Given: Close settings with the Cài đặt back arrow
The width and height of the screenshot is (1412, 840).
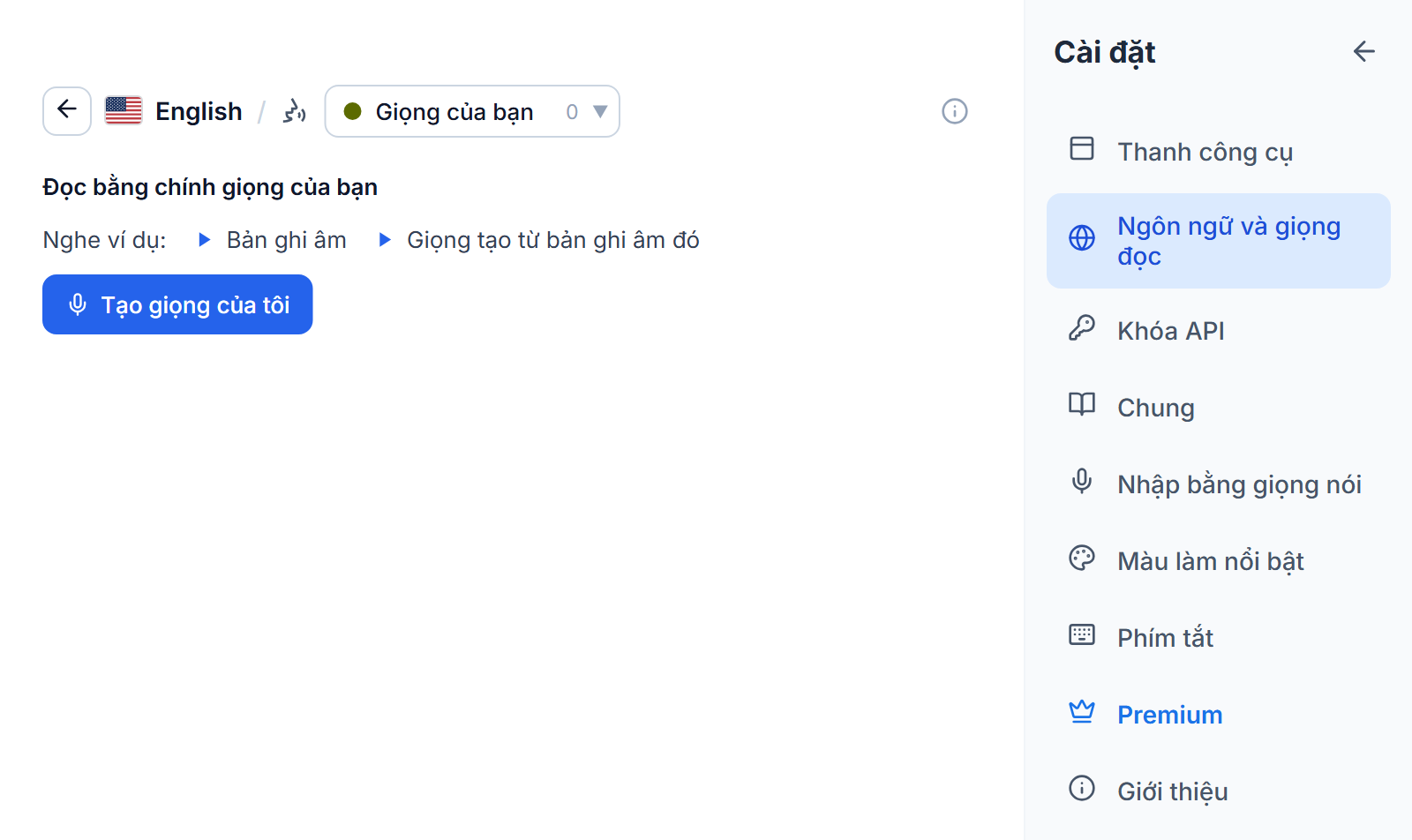Looking at the screenshot, I should [1364, 51].
